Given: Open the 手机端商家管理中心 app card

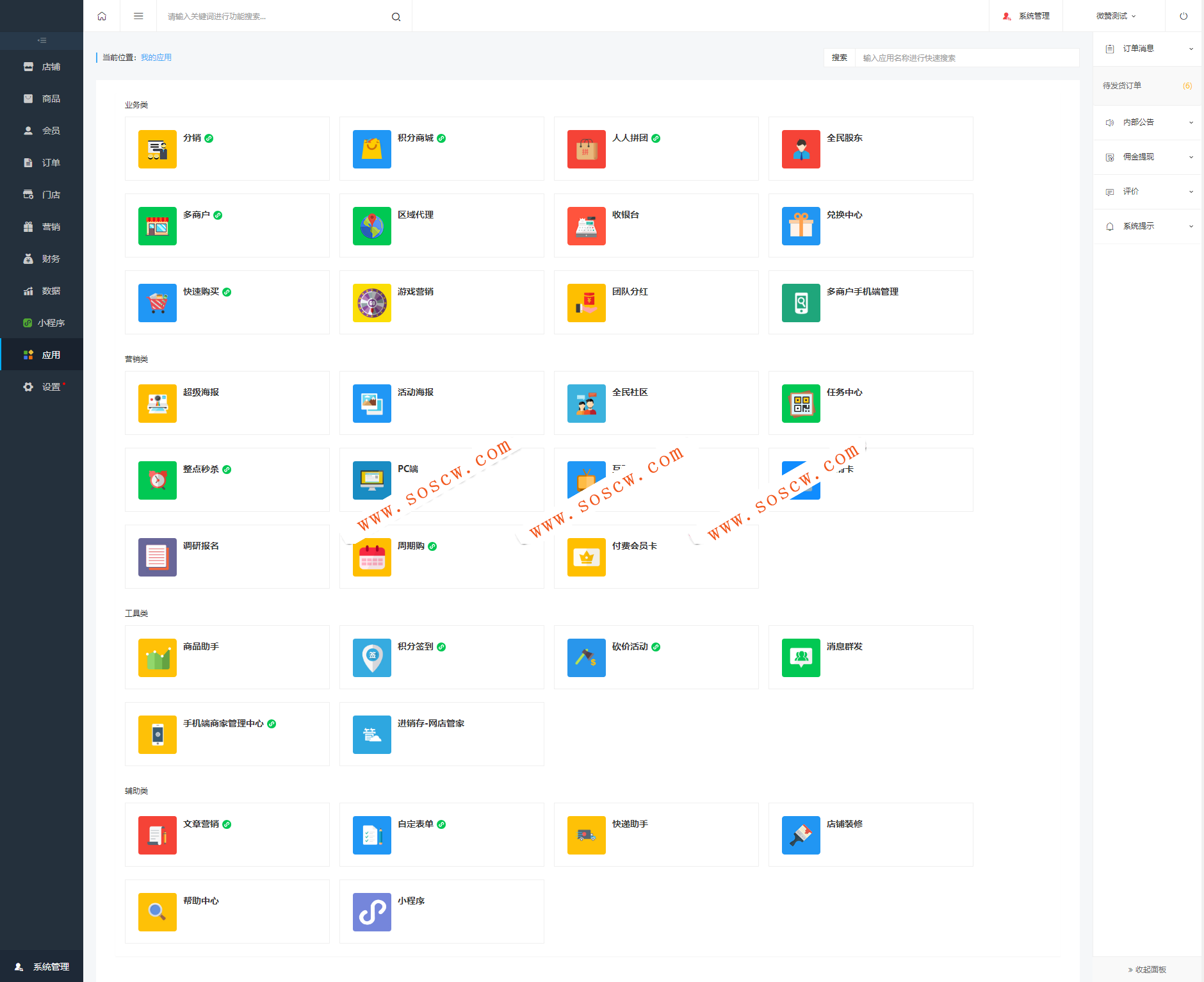Looking at the screenshot, I should pyautogui.click(x=227, y=734).
